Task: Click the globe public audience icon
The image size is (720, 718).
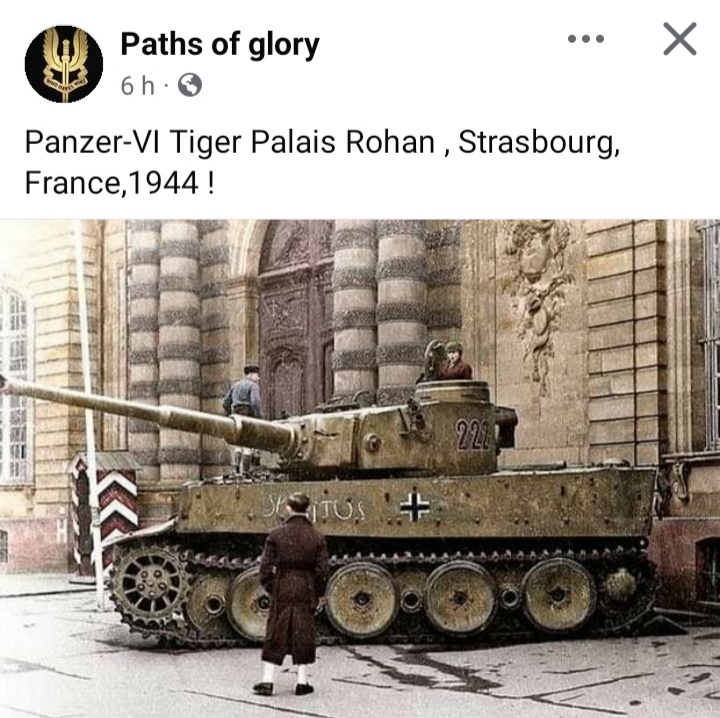Action: [x=190, y=85]
